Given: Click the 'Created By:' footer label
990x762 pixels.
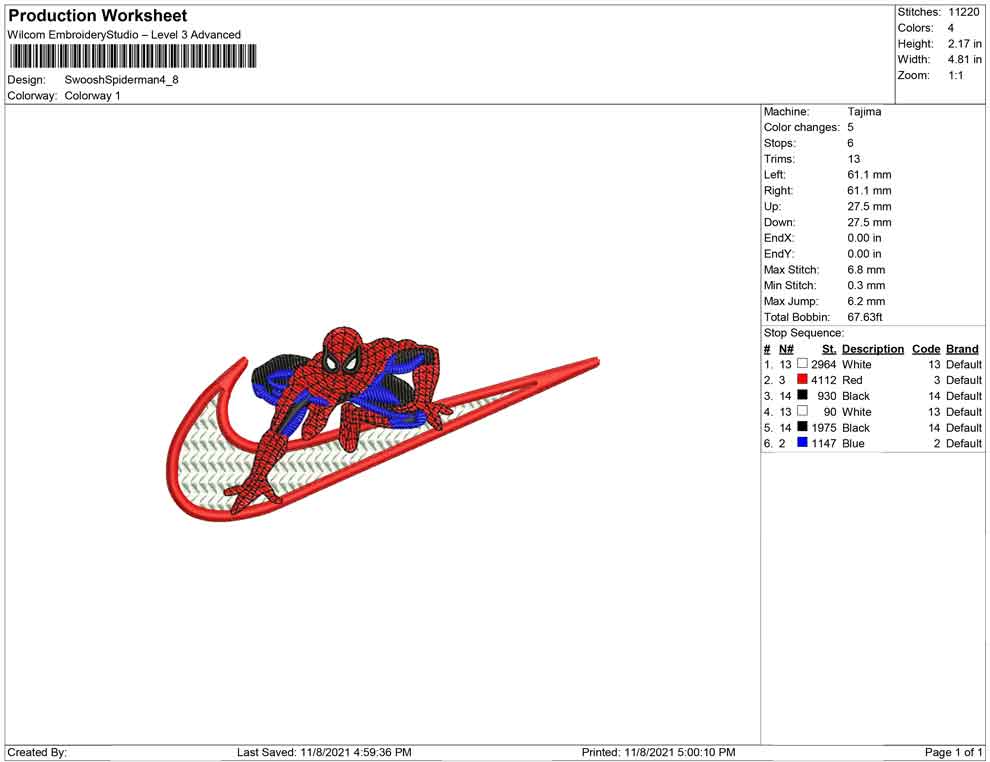Looking at the screenshot, I should 37,752.
